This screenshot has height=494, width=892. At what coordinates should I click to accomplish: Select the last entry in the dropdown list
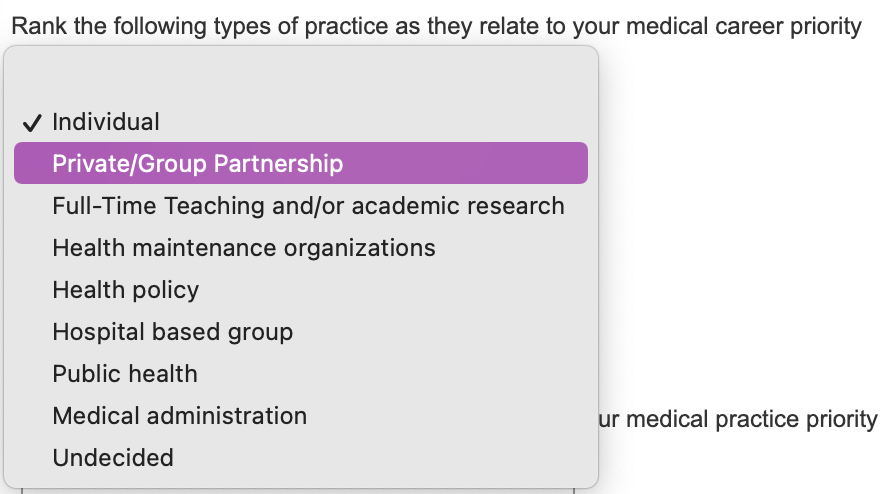point(113,458)
